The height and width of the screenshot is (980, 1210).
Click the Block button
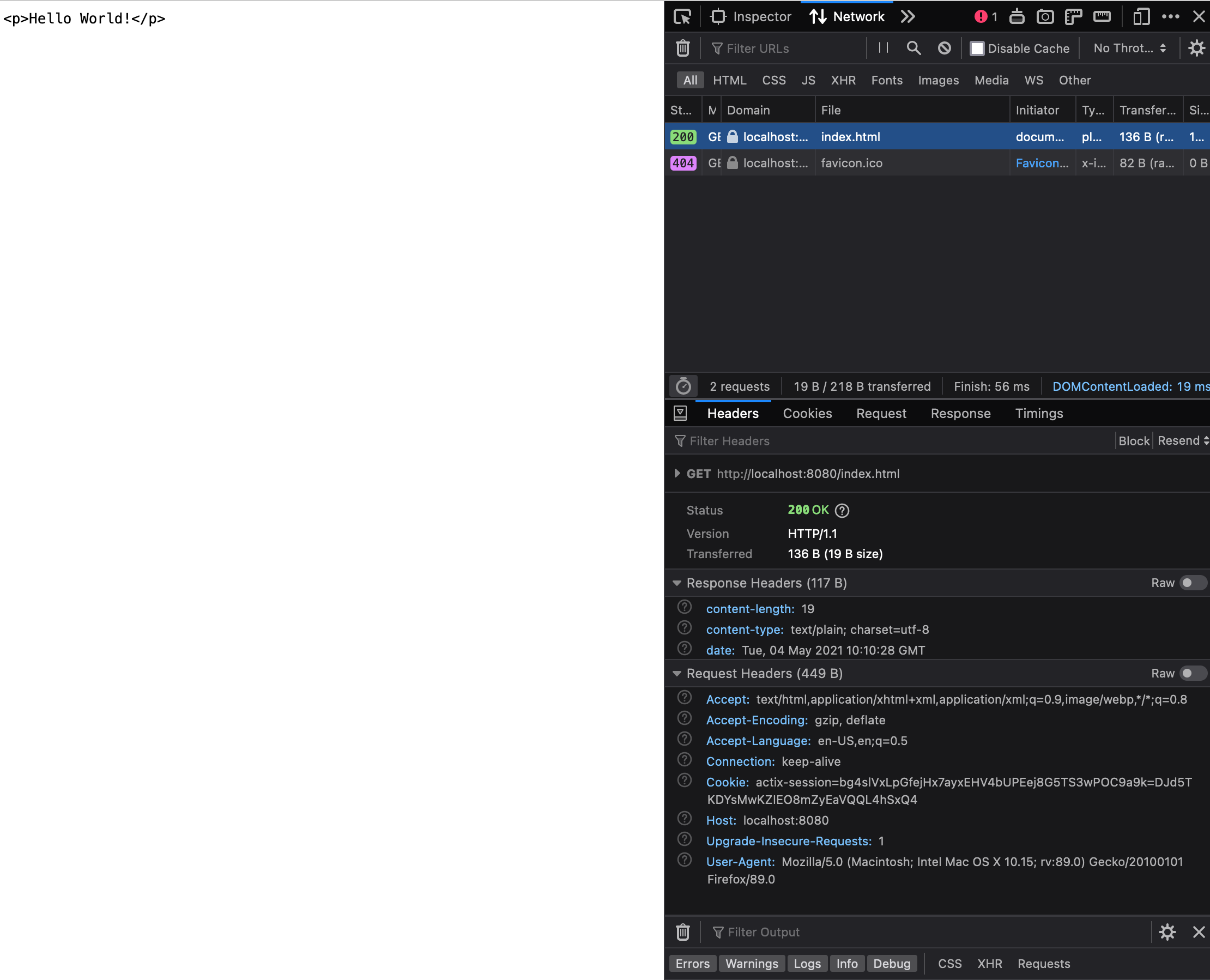click(1134, 441)
